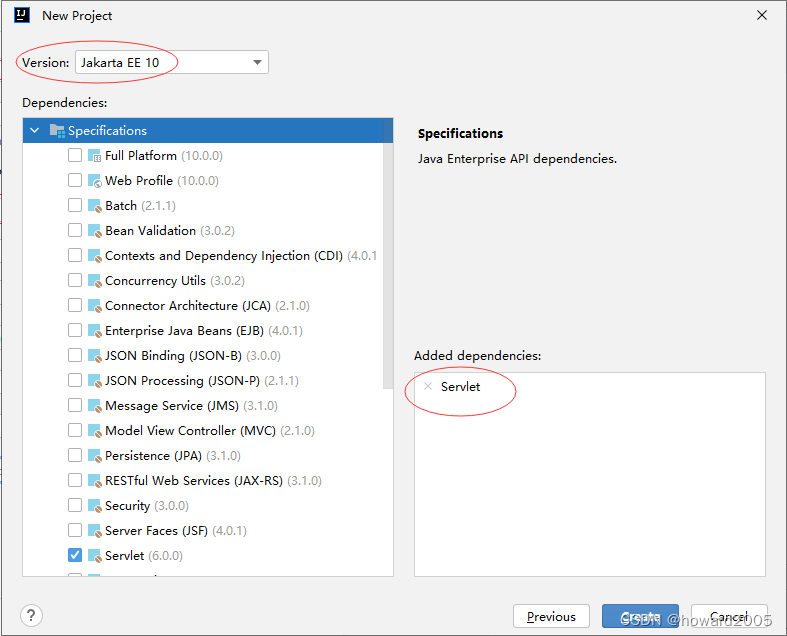787x636 pixels.
Task: Click the dependencies list scrollbar
Action: pyautogui.click(x=388, y=265)
